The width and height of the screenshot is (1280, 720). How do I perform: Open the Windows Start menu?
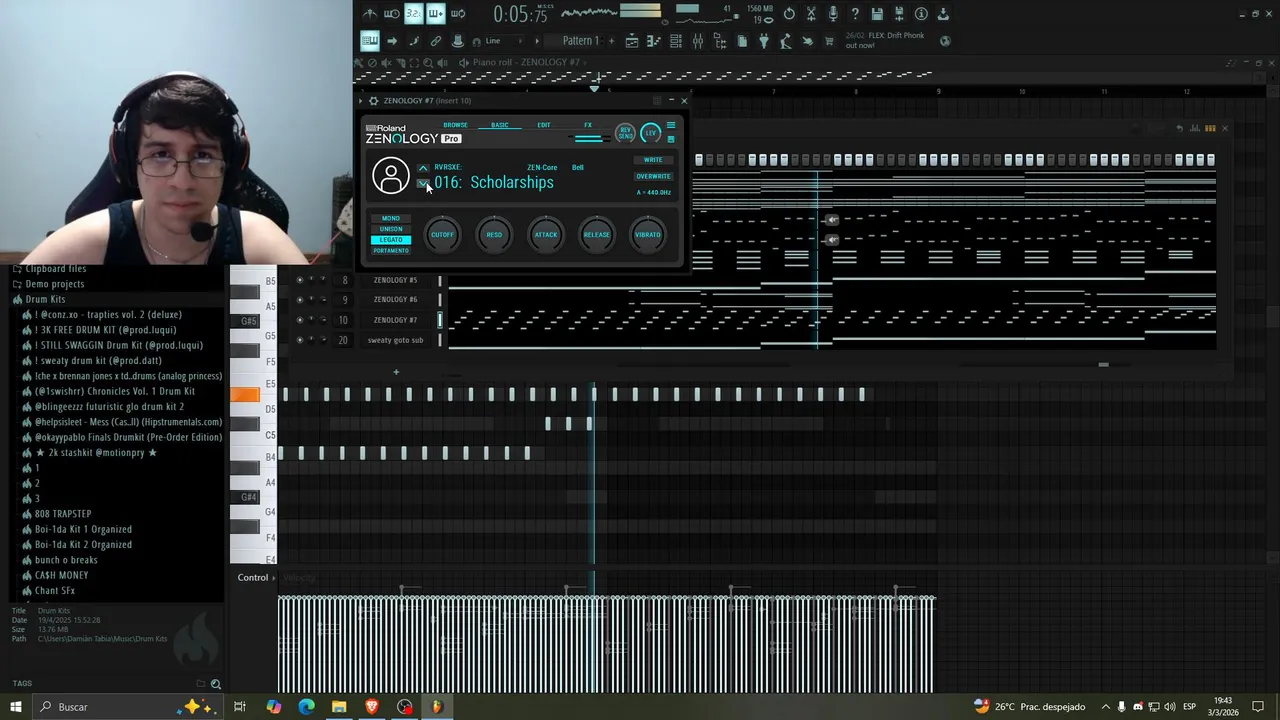point(16,707)
